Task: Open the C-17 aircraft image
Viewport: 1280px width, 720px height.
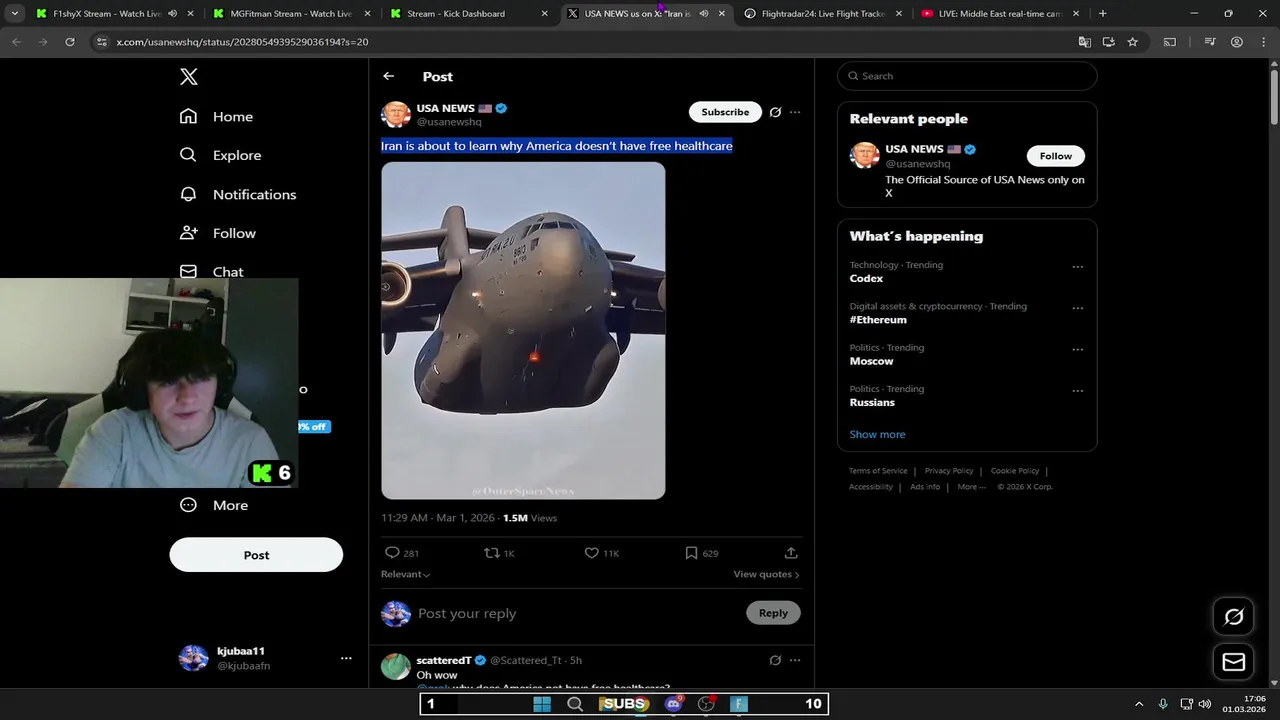Action: [523, 330]
